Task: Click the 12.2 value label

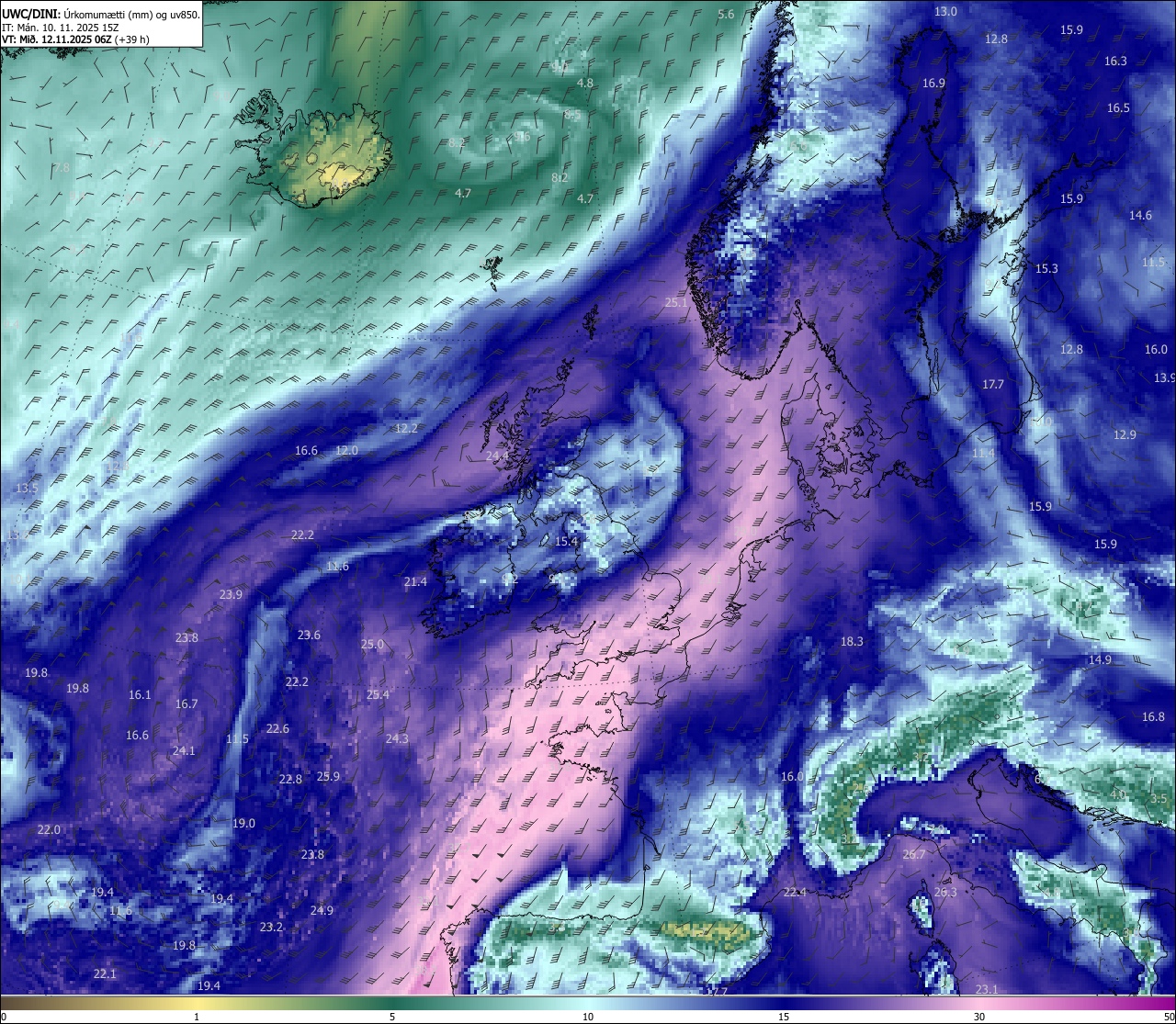Action: [406, 428]
